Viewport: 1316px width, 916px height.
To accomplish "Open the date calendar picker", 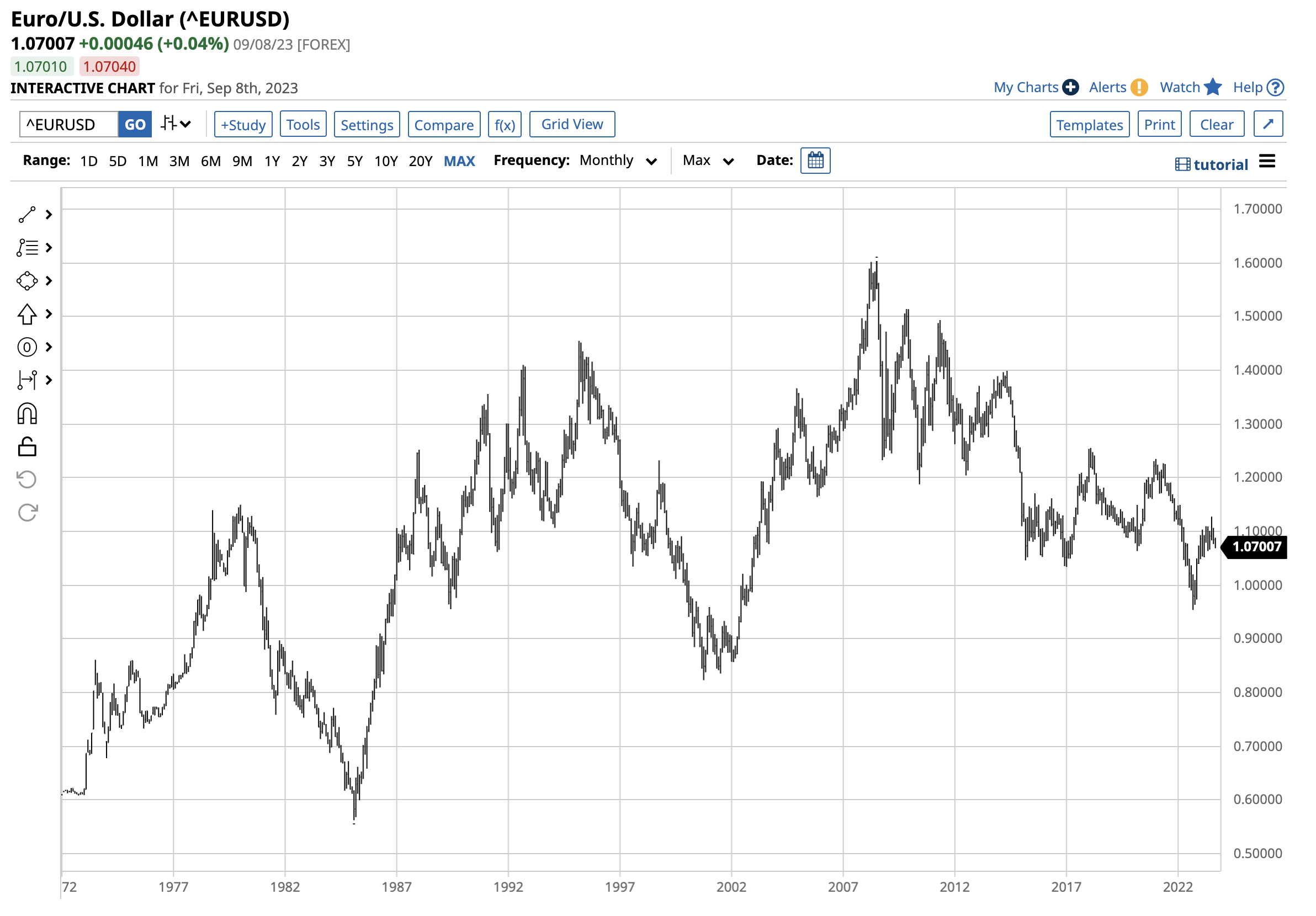I will (815, 161).
